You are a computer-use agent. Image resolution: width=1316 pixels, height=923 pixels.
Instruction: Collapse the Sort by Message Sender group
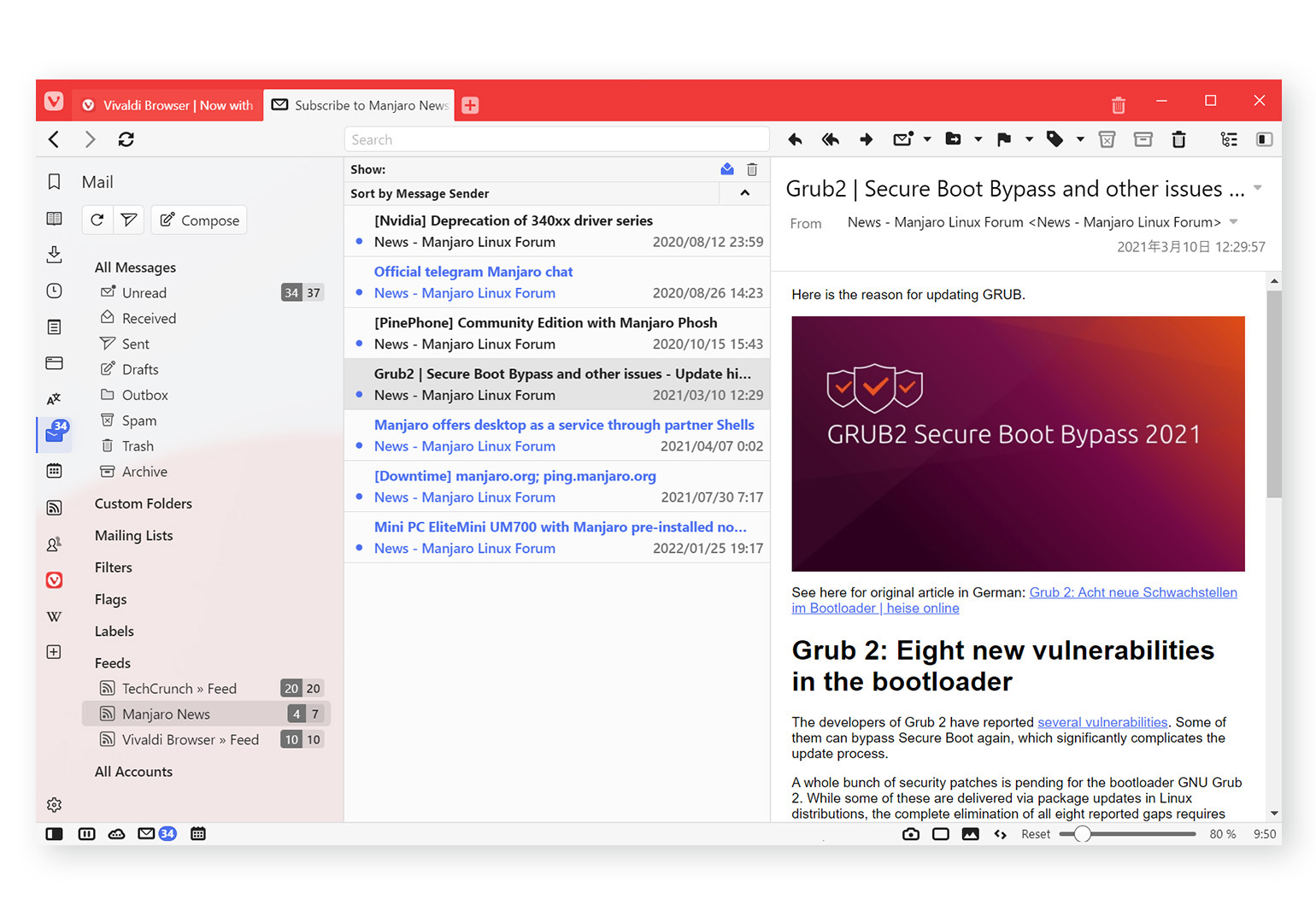(745, 193)
